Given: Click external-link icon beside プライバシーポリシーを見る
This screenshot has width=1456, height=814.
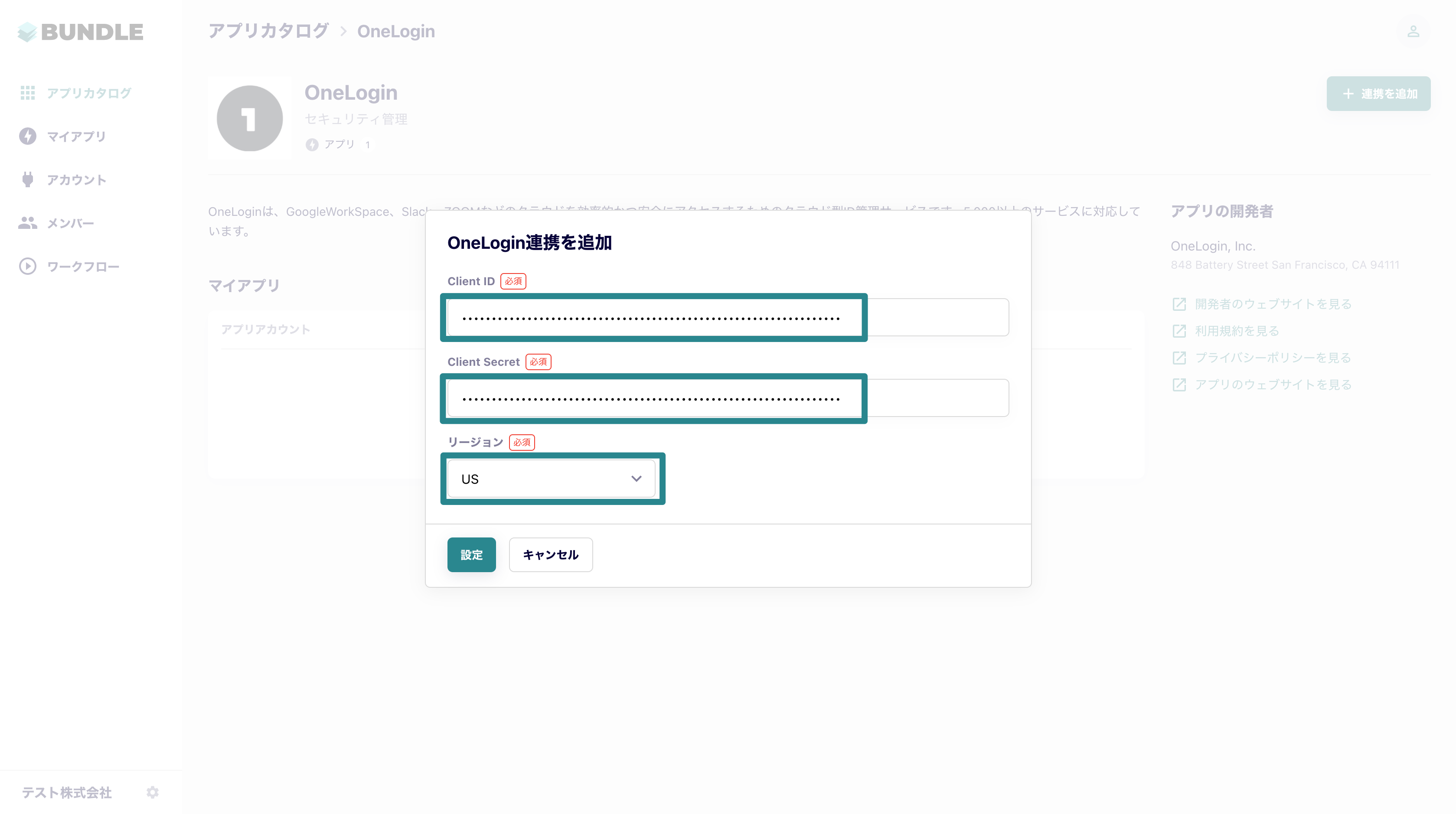Looking at the screenshot, I should point(1179,358).
